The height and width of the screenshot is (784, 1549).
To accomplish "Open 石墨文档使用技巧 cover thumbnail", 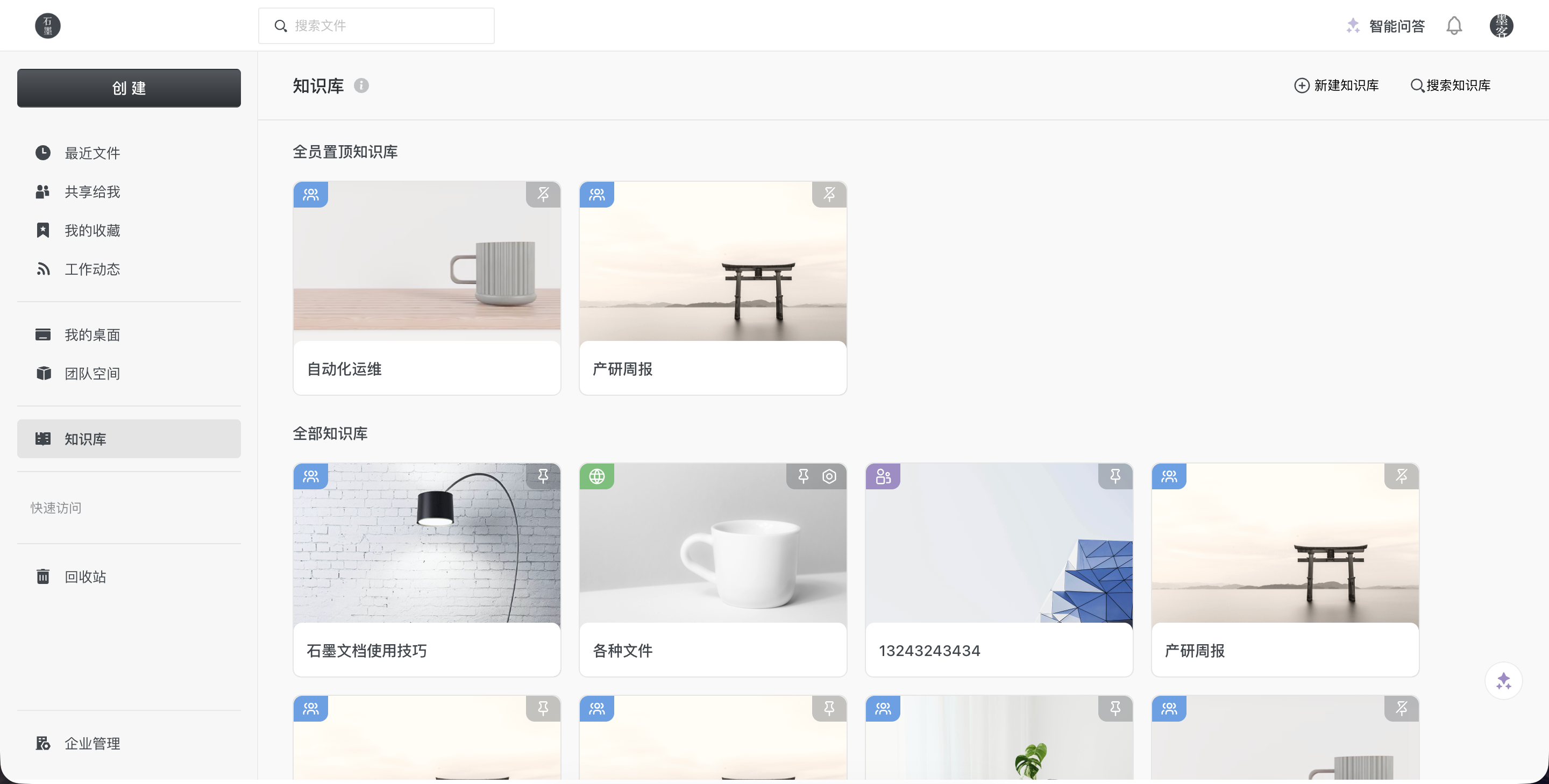I will (427, 543).
